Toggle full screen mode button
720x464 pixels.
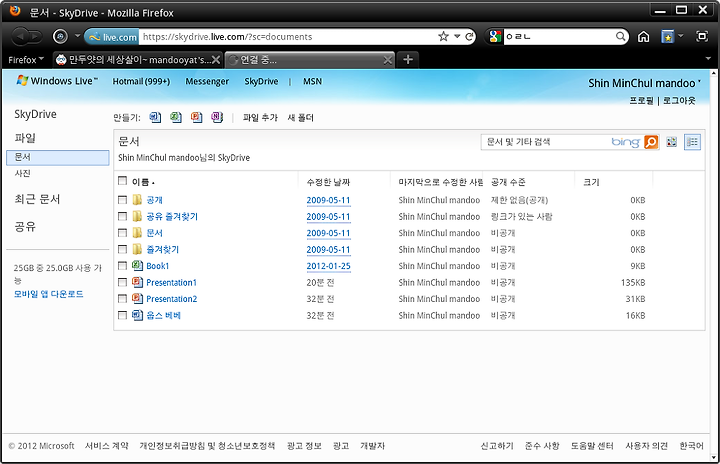[x=702, y=36]
